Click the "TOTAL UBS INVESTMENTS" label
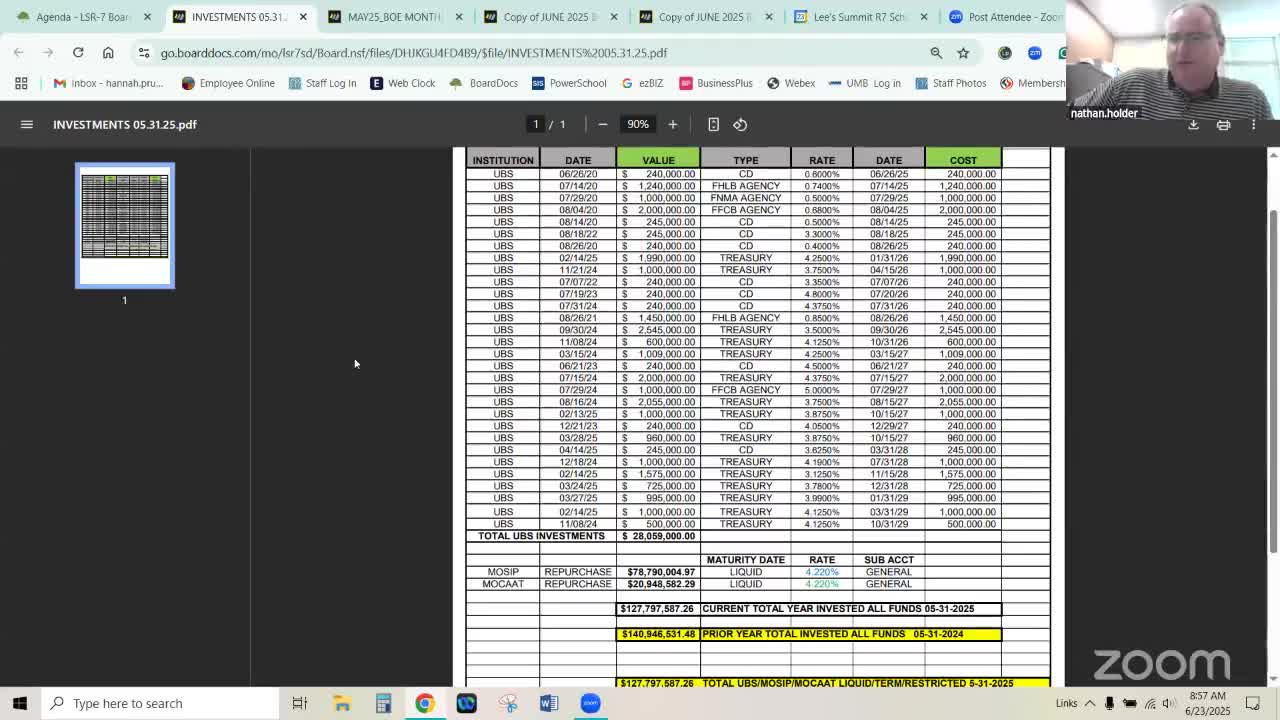The height and width of the screenshot is (720, 1280). coord(541,536)
